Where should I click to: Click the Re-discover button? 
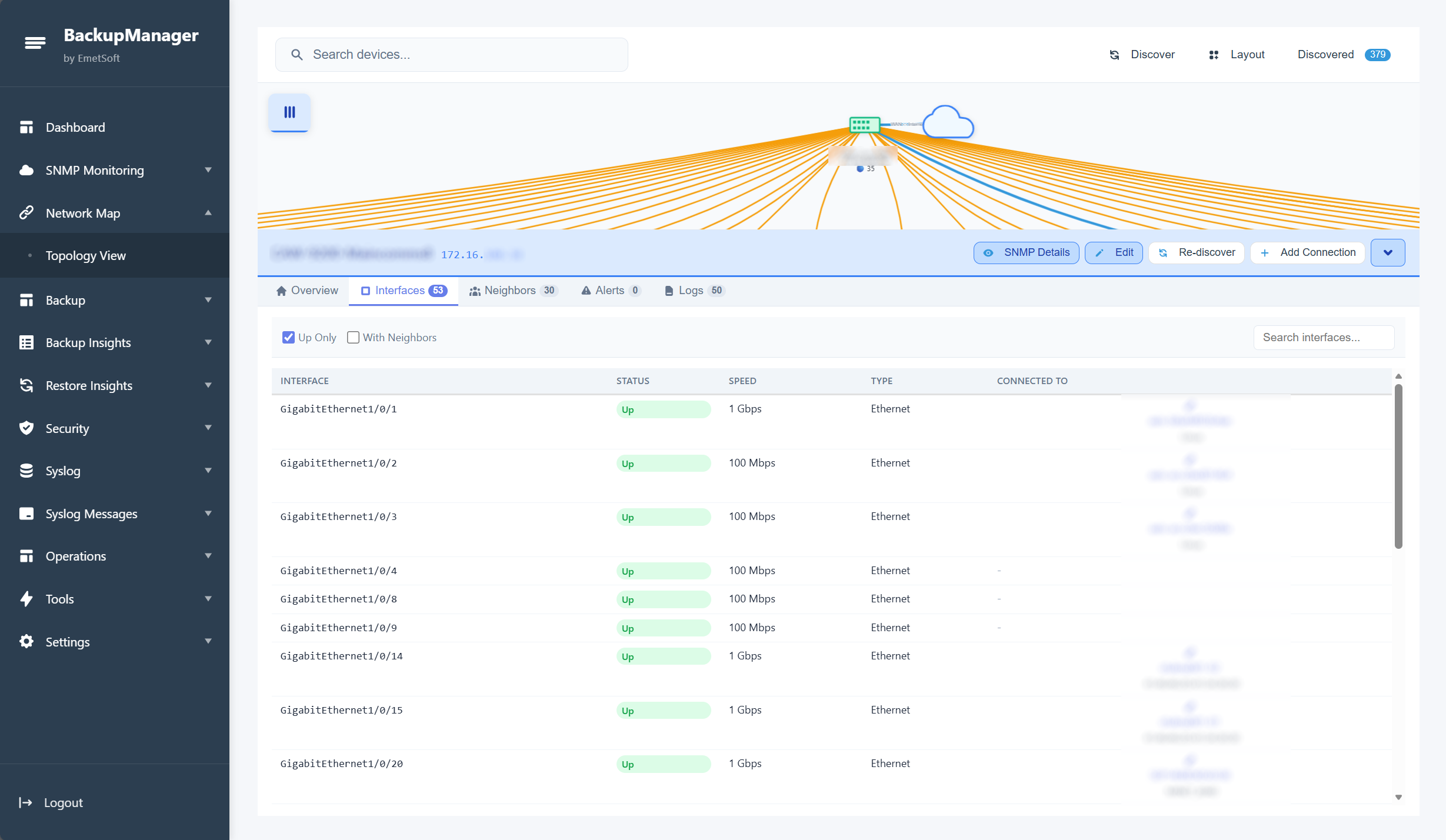click(x=1197, y=253)
